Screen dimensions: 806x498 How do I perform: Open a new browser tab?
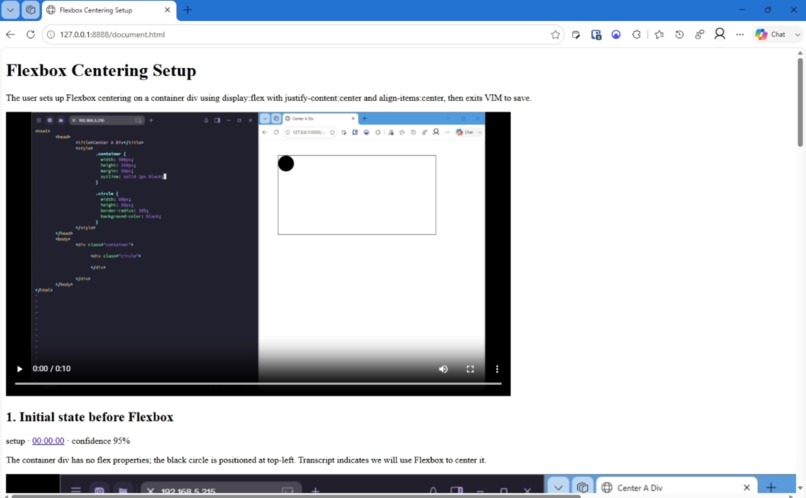[x=188, y=10]
